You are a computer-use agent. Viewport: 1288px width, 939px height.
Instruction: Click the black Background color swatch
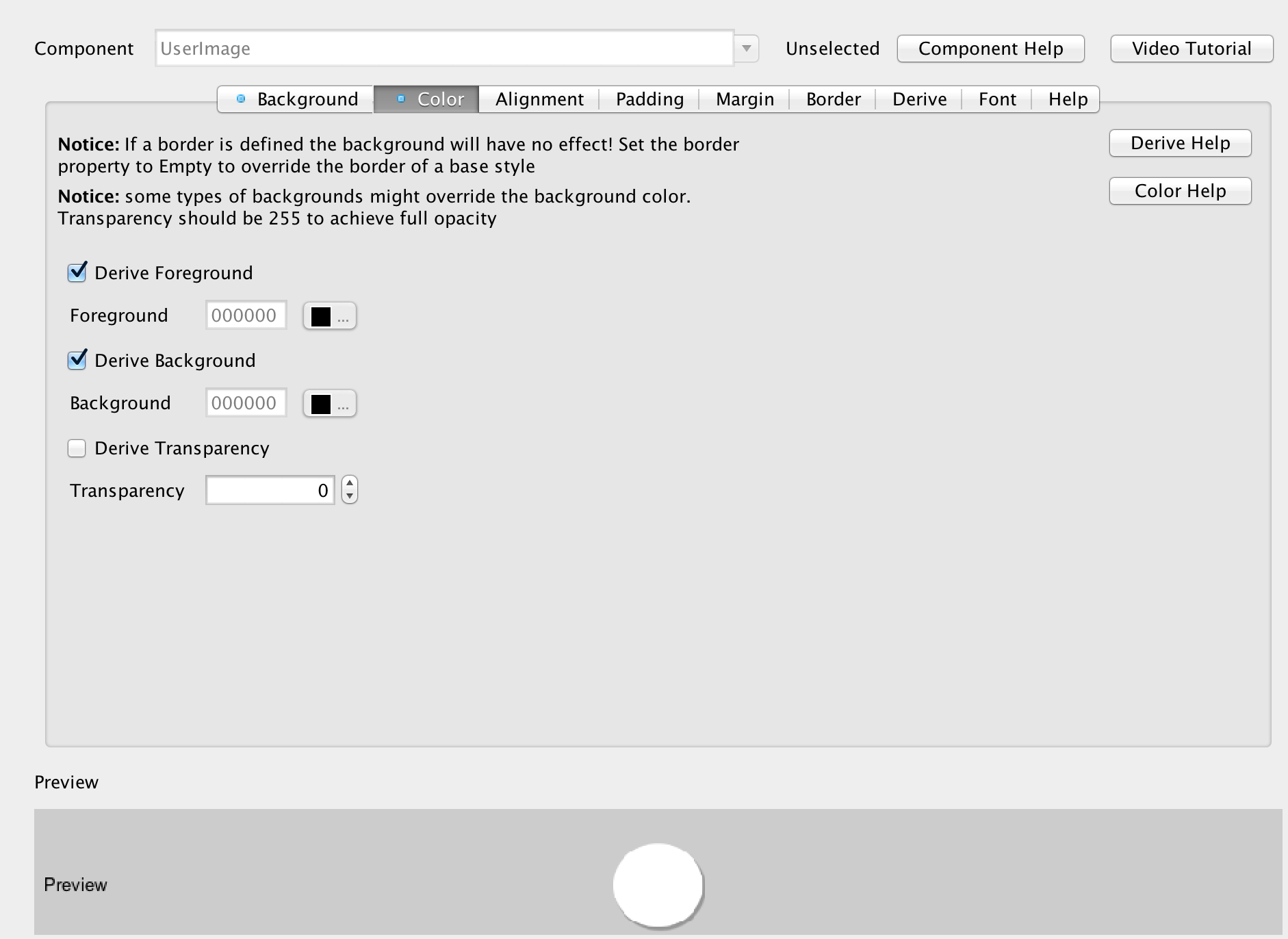tap(320, 403)
